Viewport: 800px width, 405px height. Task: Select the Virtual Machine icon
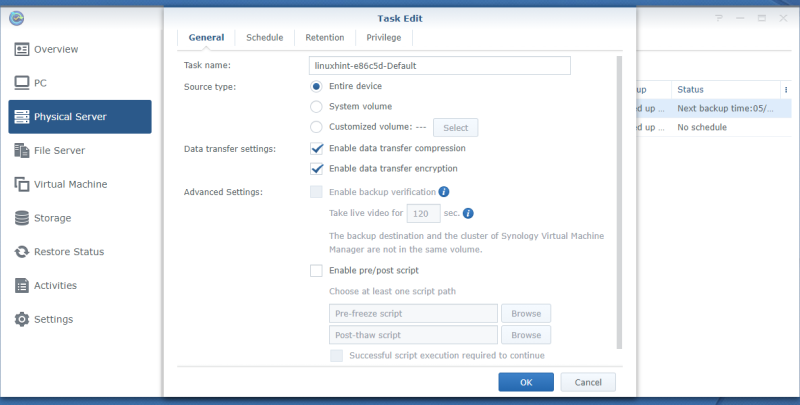(22, 184)
